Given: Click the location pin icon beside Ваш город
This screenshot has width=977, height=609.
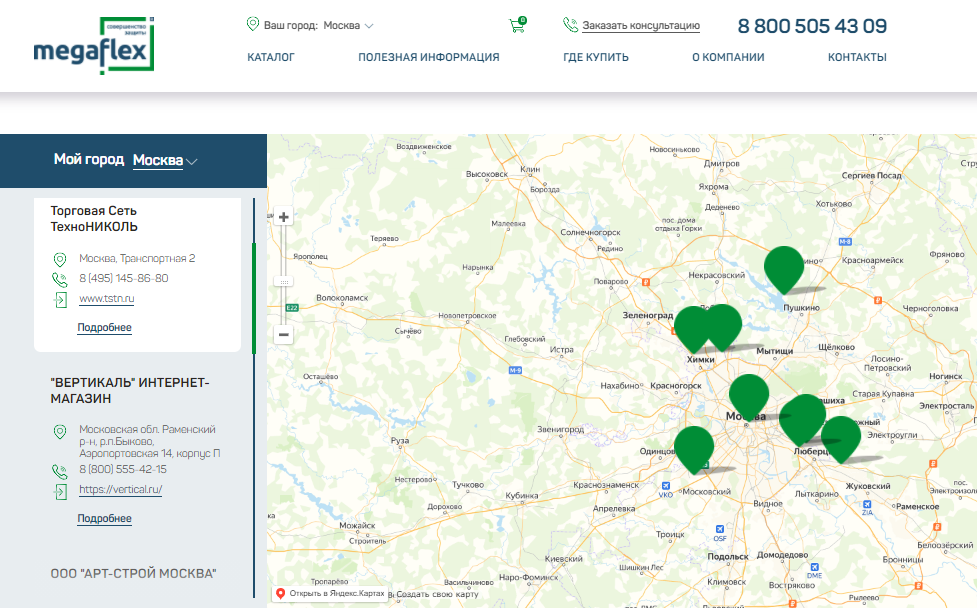Looking at the screenshot, I should pyautogui.click(x=252, y=24).
